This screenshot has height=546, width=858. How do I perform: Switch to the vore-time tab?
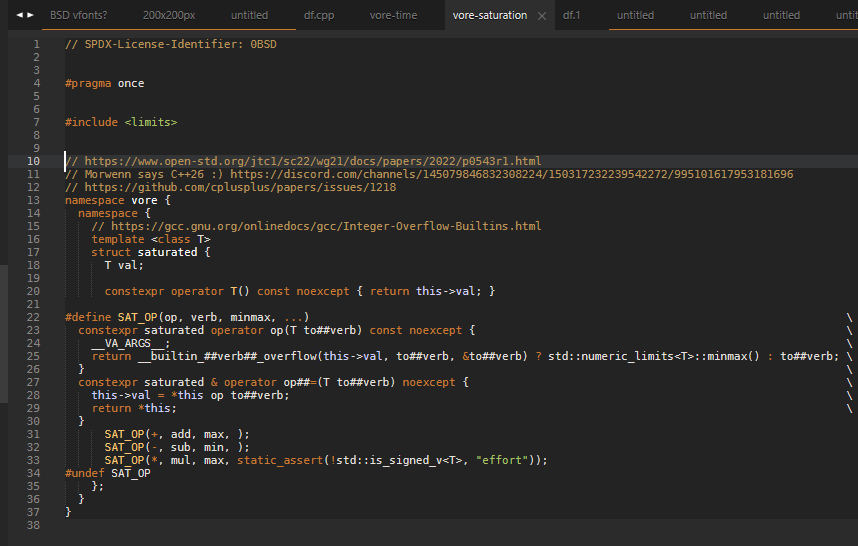tap(394, 16)
